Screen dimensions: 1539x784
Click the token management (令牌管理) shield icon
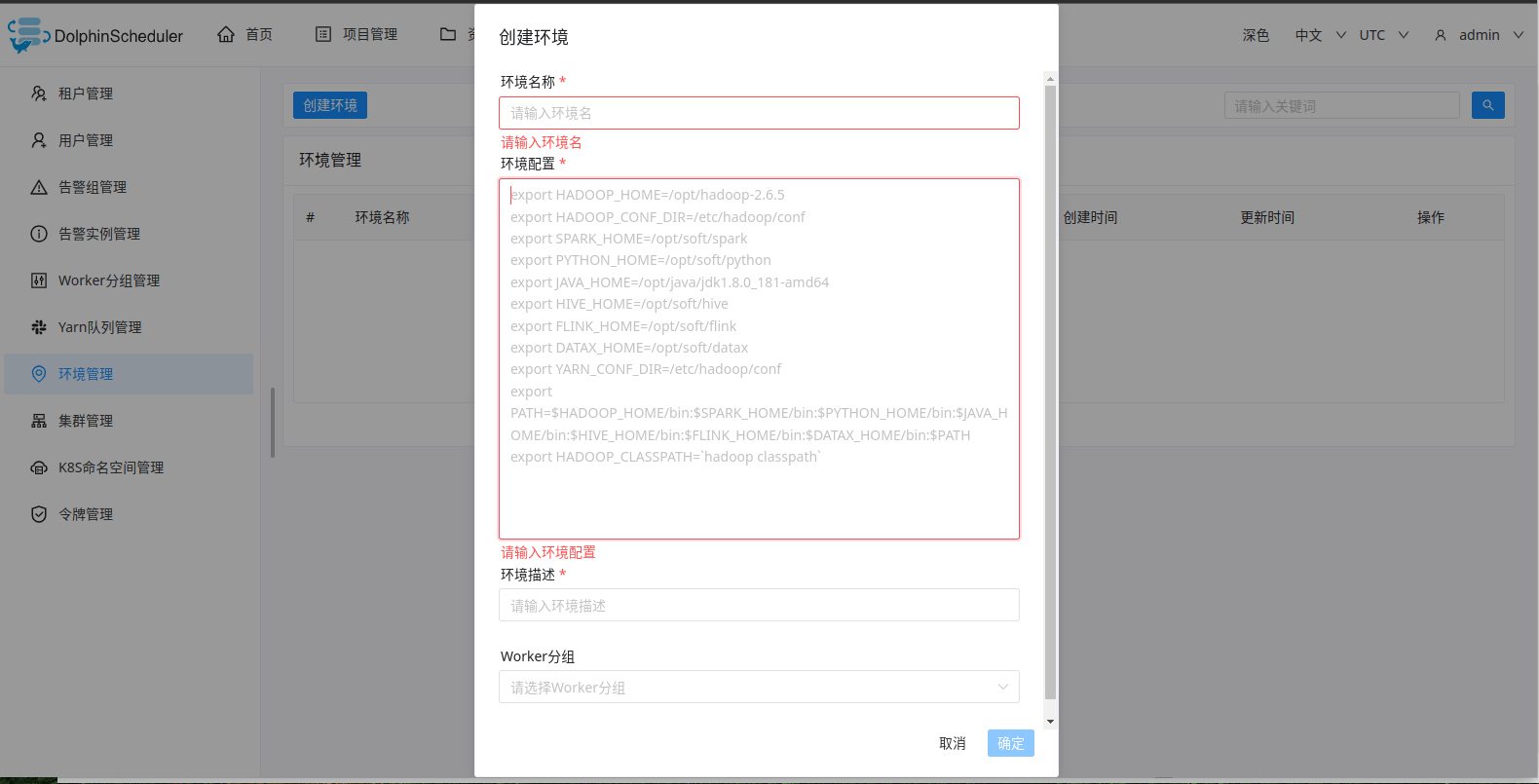click(39, 514)
